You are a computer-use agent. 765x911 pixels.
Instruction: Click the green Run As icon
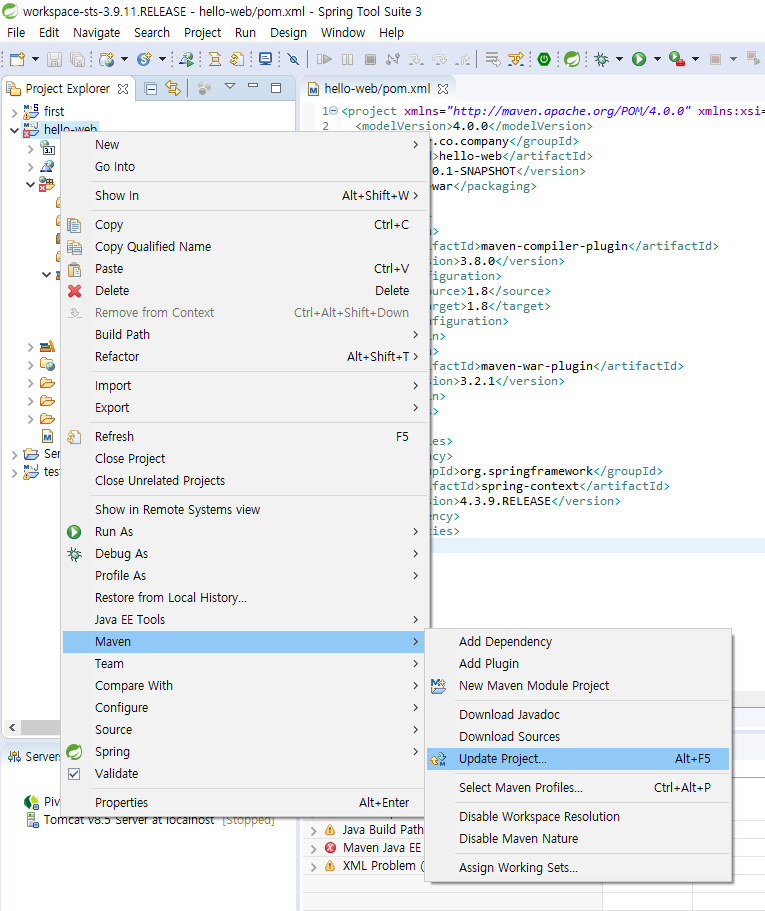[x=74, y=532]
